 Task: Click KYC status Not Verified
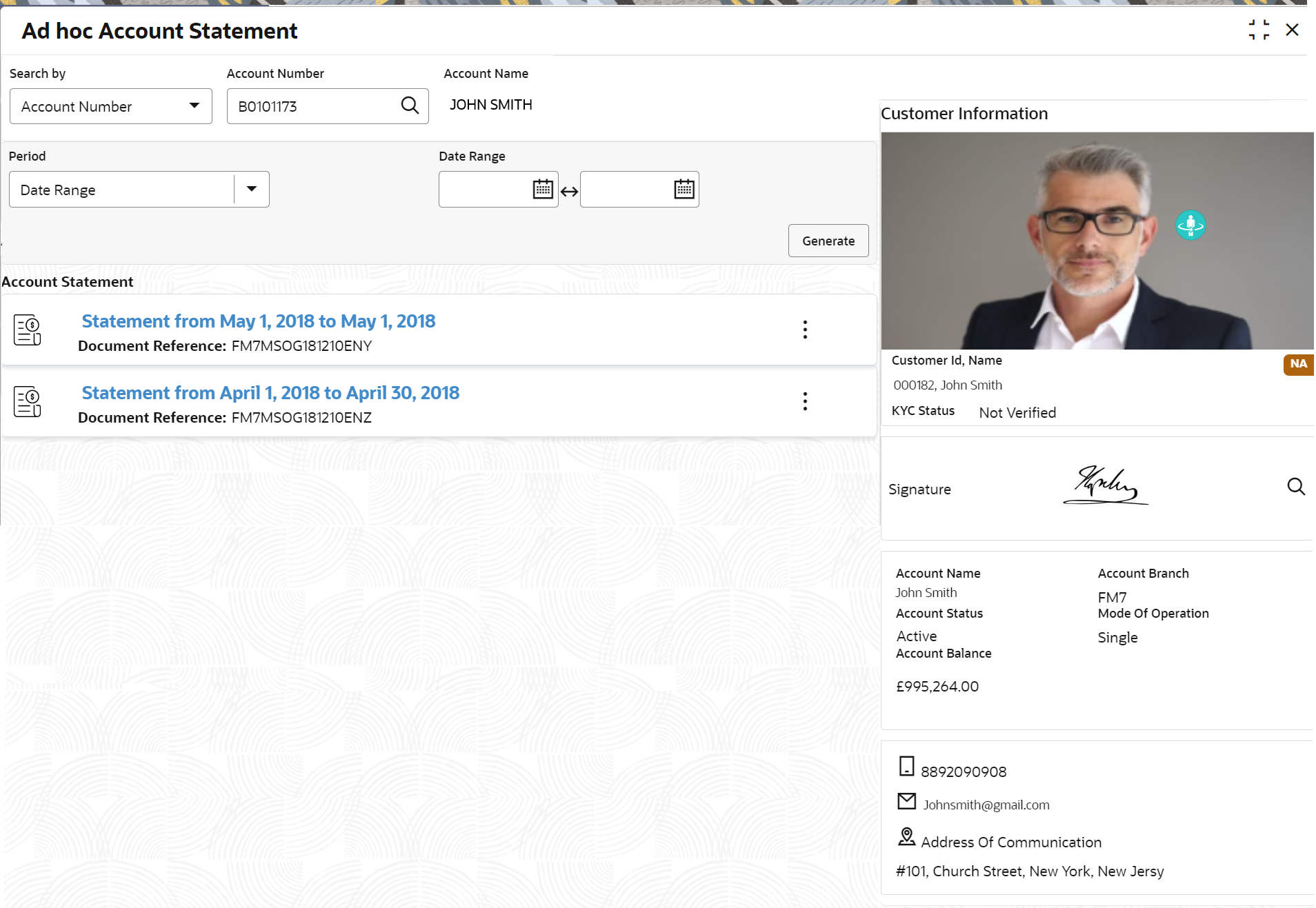click(x=1017, y=413)
